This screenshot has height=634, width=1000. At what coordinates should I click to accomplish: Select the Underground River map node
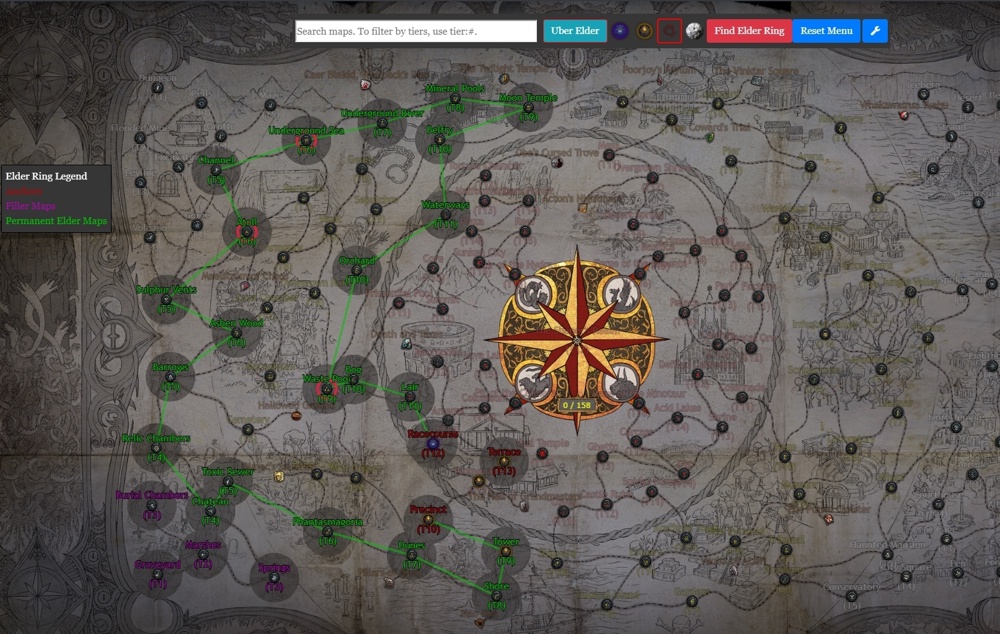pyautogui.click(x=382, y=123)
